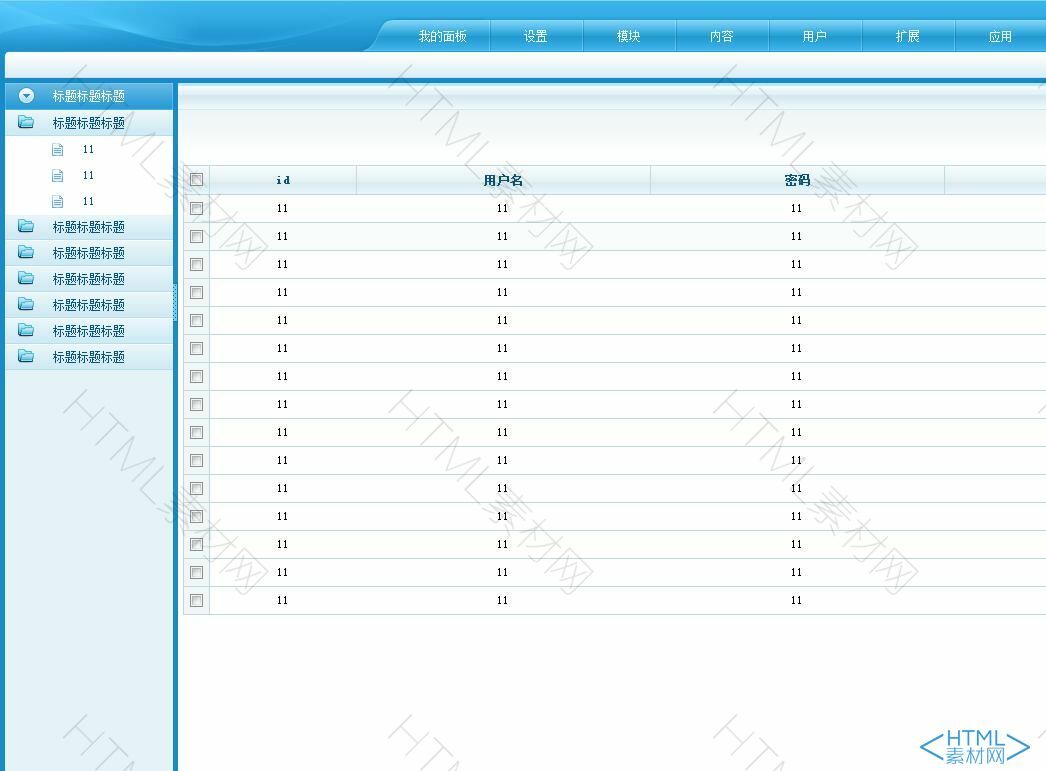Click the sidebar splitter handle
The image size is (1046, 771).
175,302
